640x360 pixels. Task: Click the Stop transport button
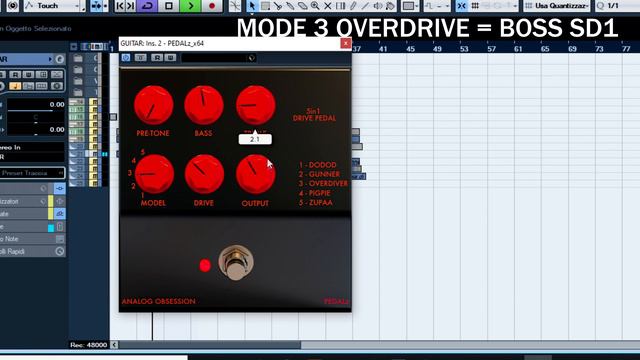pyautogui.click(x=169, y=6)
